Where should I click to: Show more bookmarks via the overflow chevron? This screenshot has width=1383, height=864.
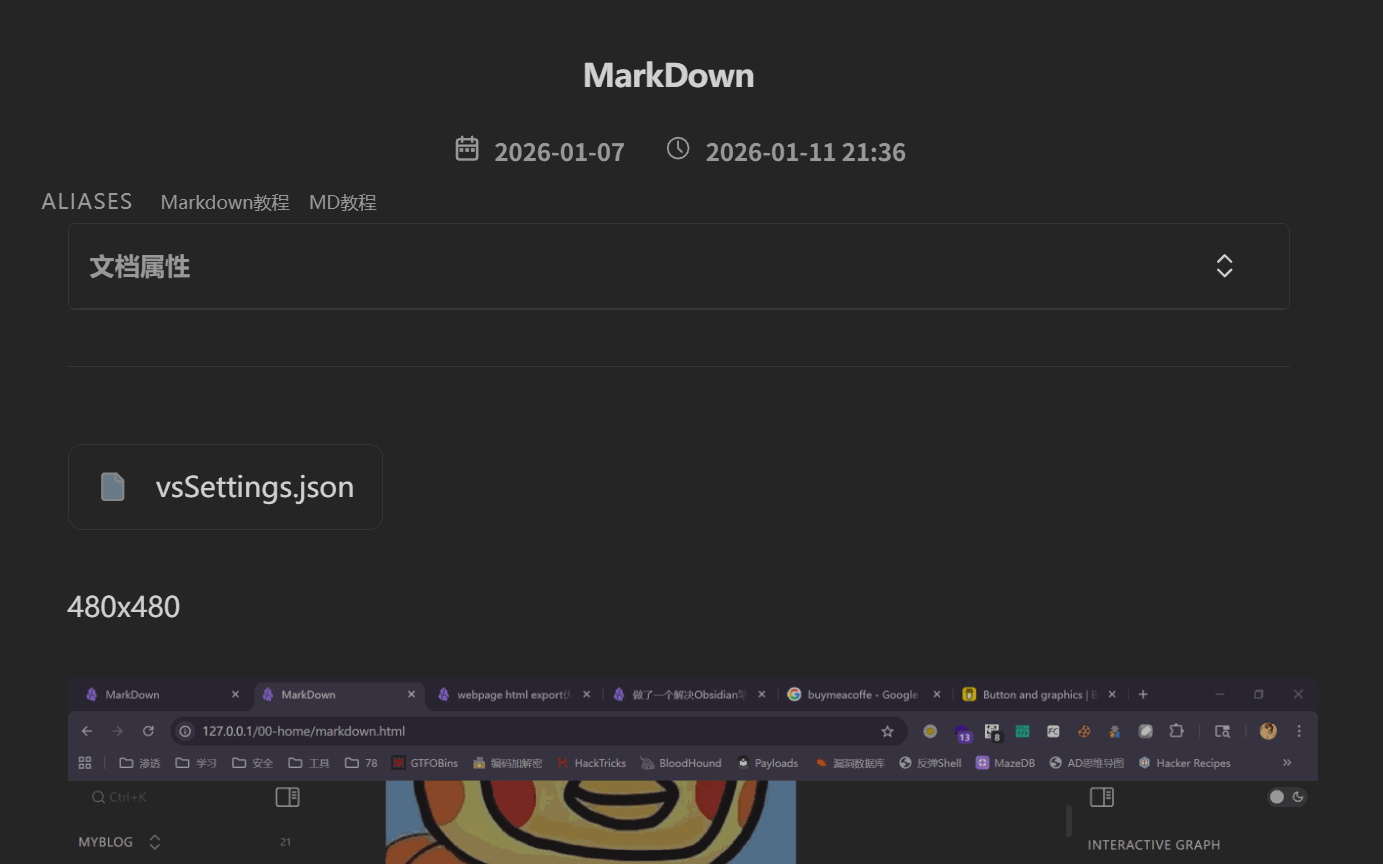tap(1287, 763)
